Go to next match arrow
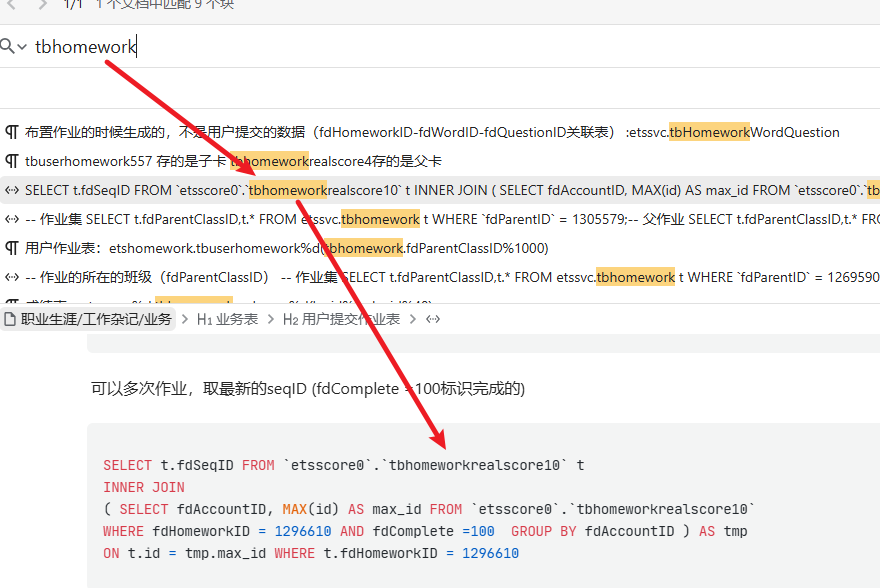Screen dimensions: 880x588 click(x=43, y=4)
